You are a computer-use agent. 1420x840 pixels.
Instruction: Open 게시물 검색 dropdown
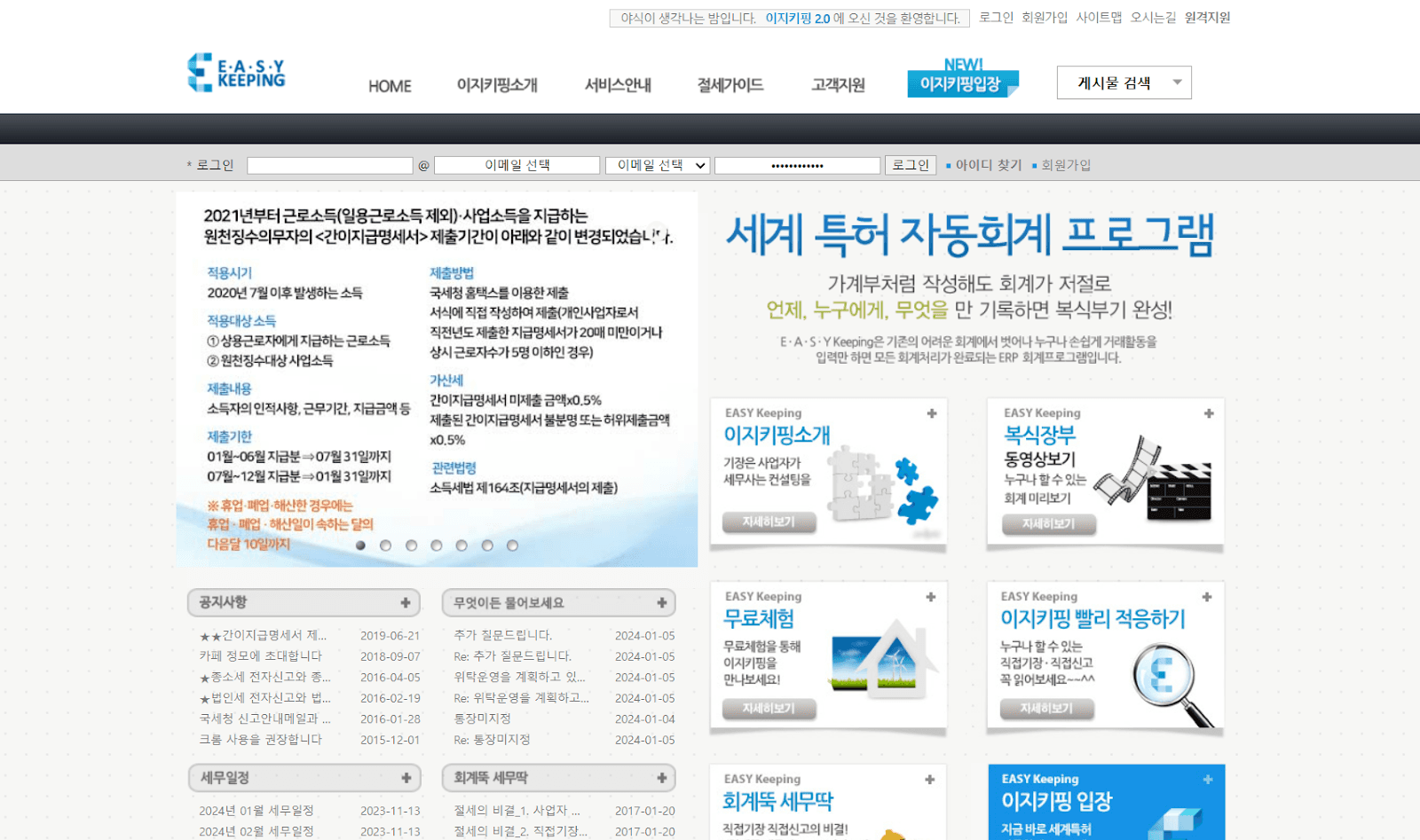1124,82
